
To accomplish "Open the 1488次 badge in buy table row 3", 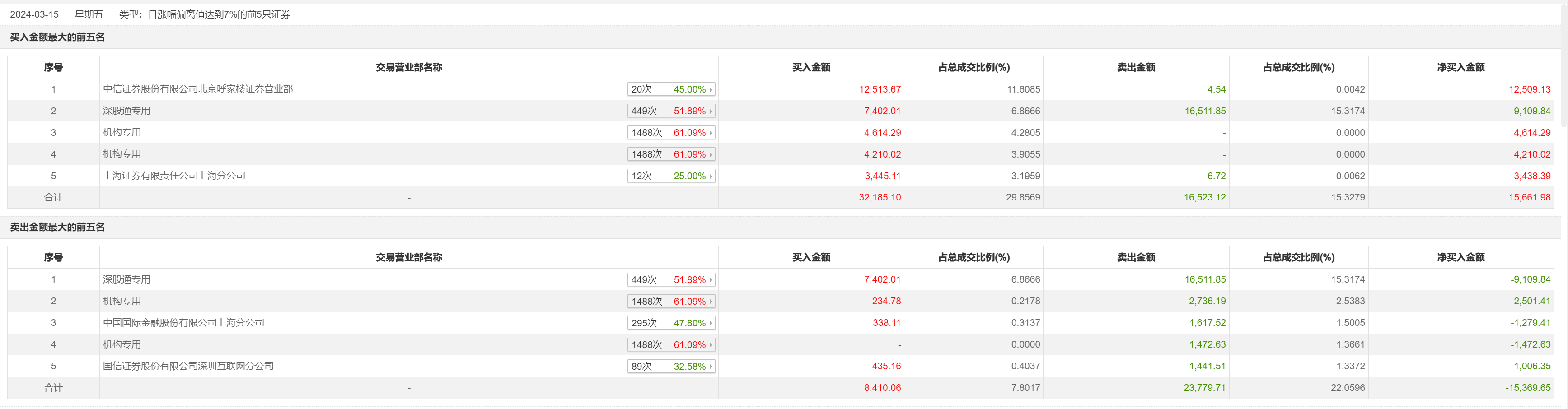I will [x=671, y=133].
